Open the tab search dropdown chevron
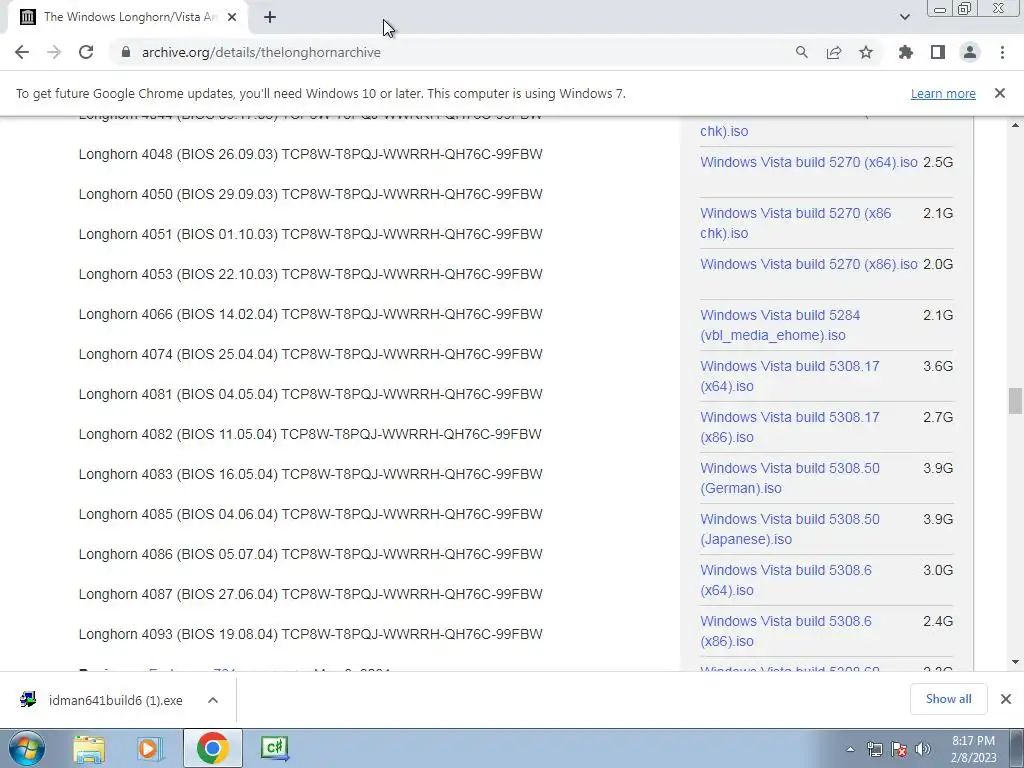 (904, 17)
